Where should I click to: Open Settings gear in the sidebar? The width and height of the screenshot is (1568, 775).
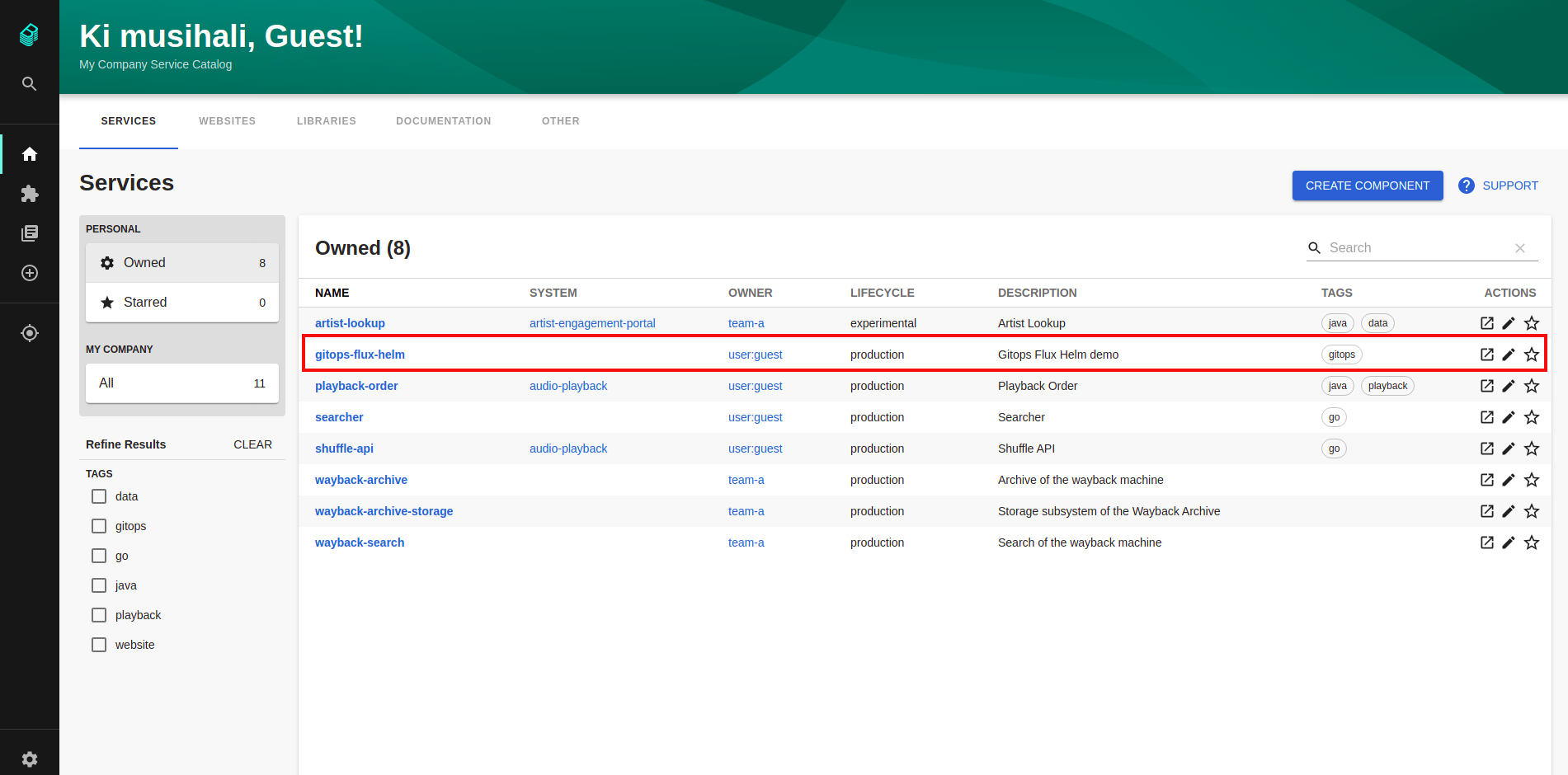click(30, 759)
